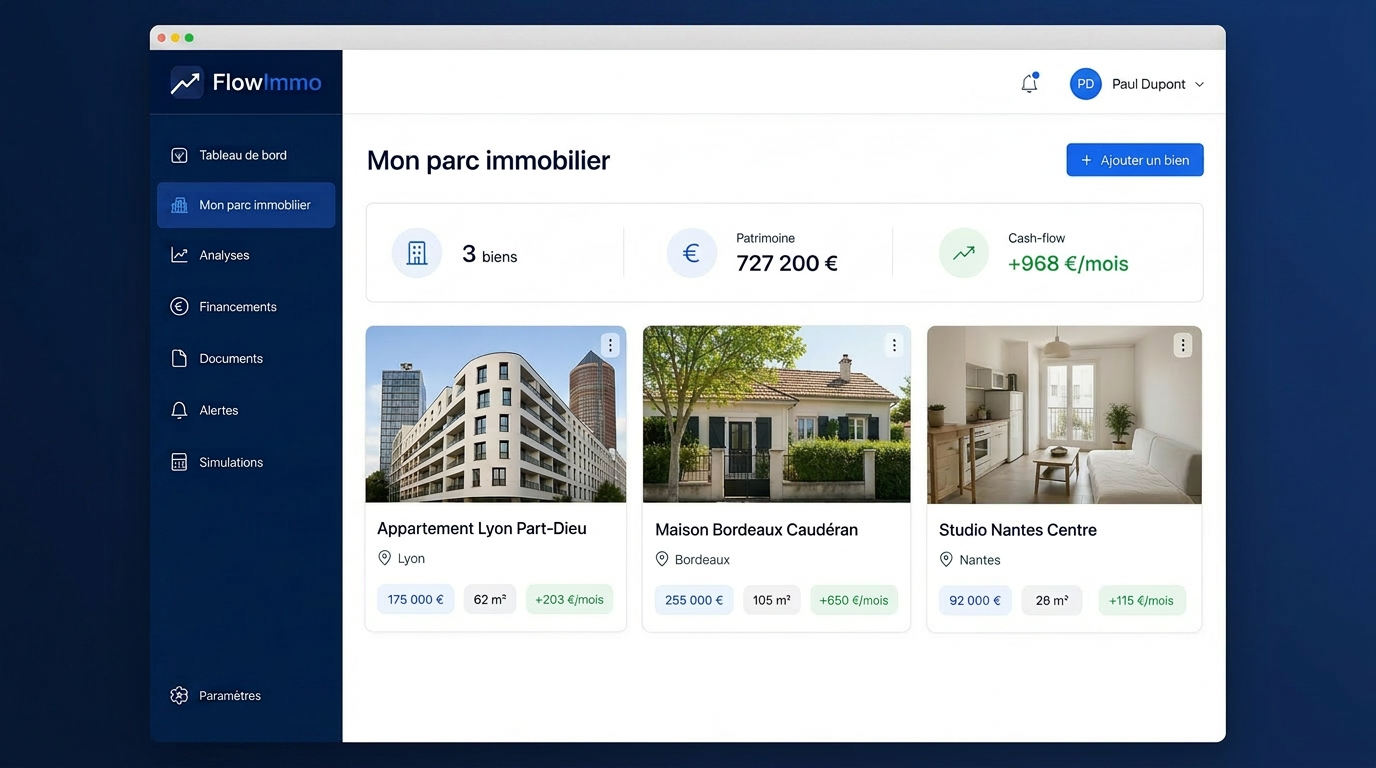Click the 62 m² surface tag
The width and height of the screenshot is (1376, 768).
coord(490,599)
